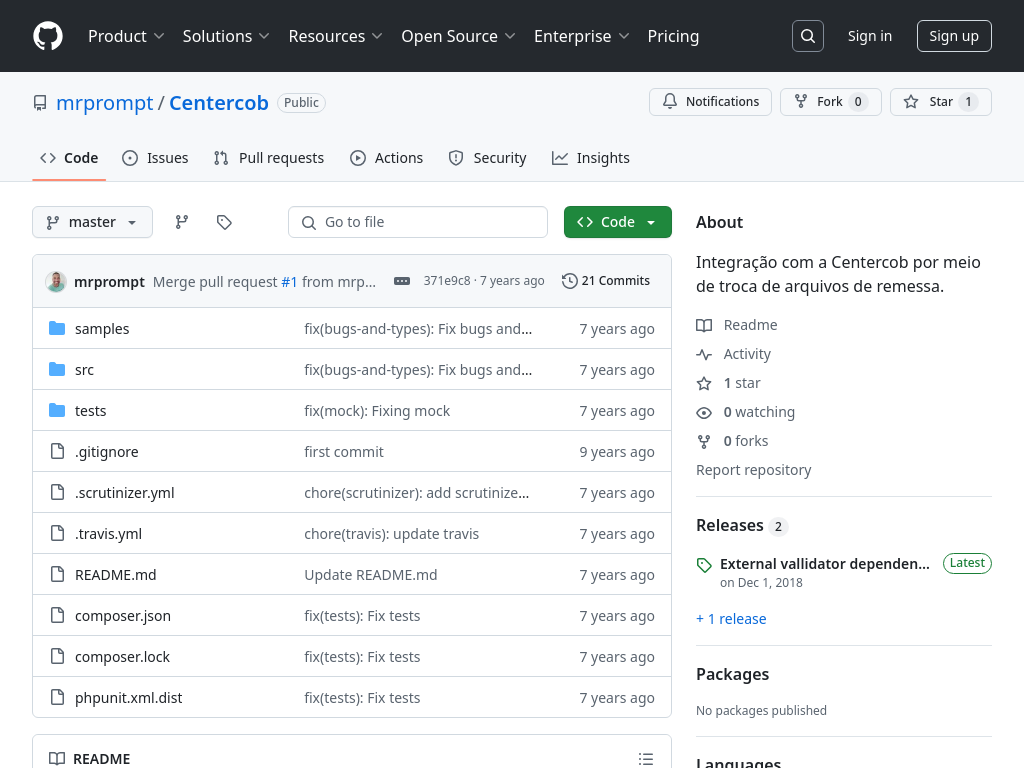The width and height of the screenshot is (1024, 768).
Task: Select the Code tab
Action: pos(69,158)
